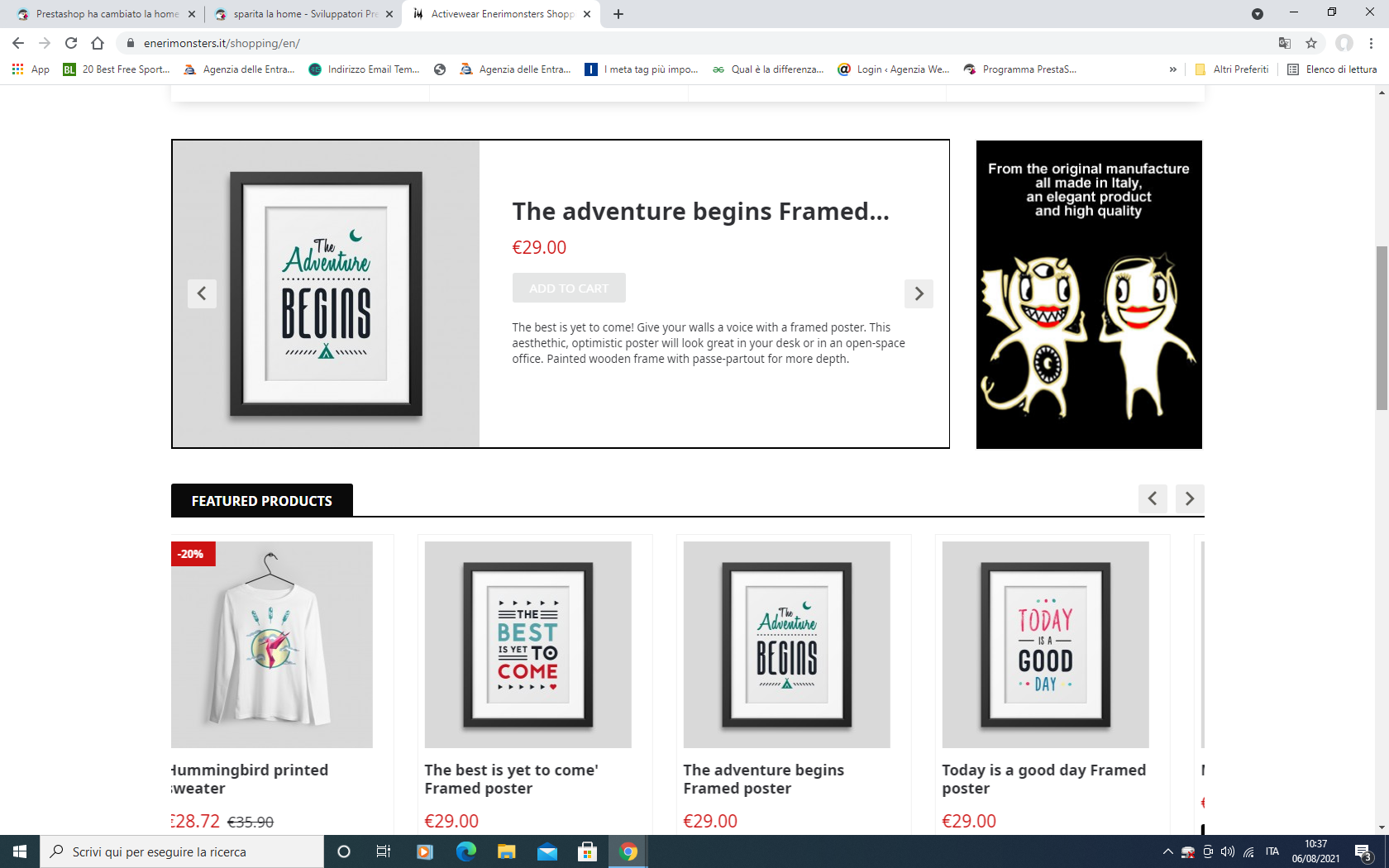This screenshot has height=868, width=1389.
Task: Open the Chrome profile avatar
Action: click(1344, 43)
